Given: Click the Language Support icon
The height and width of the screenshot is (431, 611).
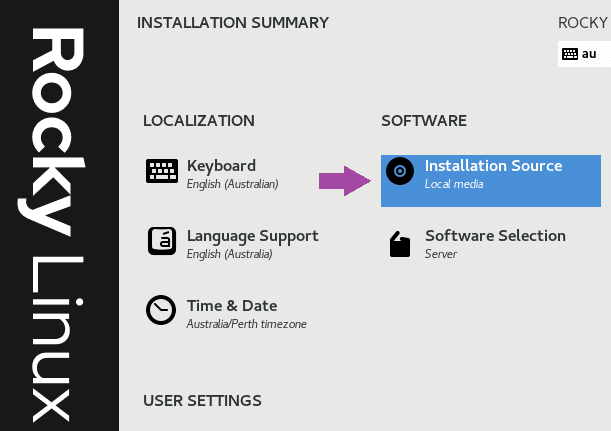Looking at the screenshot, I should click(x=162, y=241).
